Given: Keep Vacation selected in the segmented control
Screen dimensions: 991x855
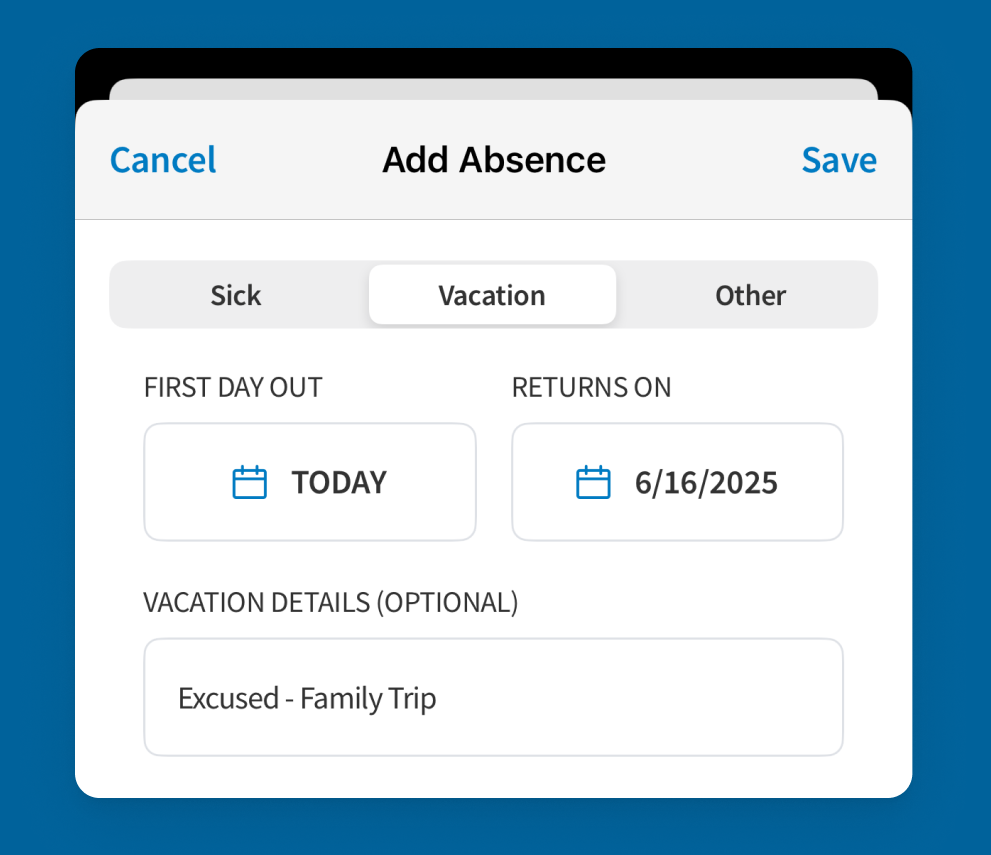Looking at the screenshot, I should [491, 295].
